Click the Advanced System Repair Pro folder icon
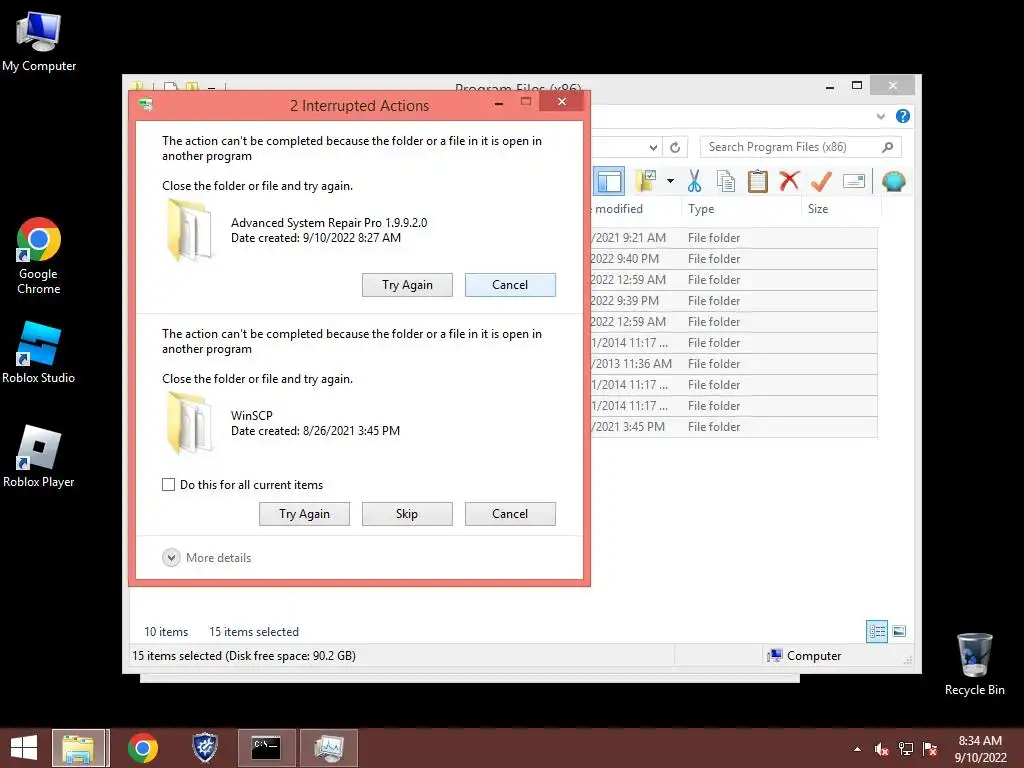The height and width of the screenshot is (768, 1024). click(190, 230)
